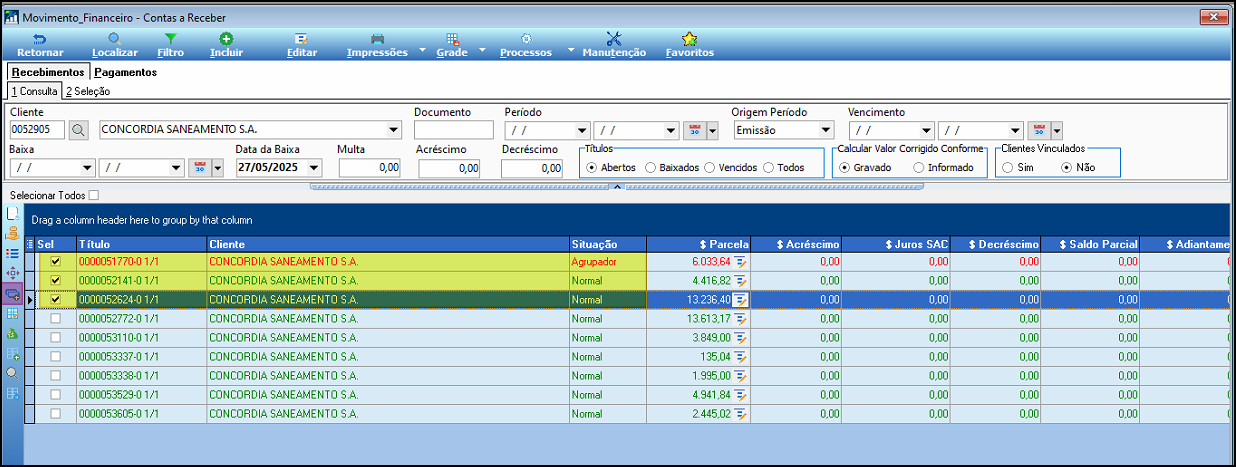Uncheck Sel for título 0000052141-0
This screenshot has width=1236, height=467.
(56, 280)
